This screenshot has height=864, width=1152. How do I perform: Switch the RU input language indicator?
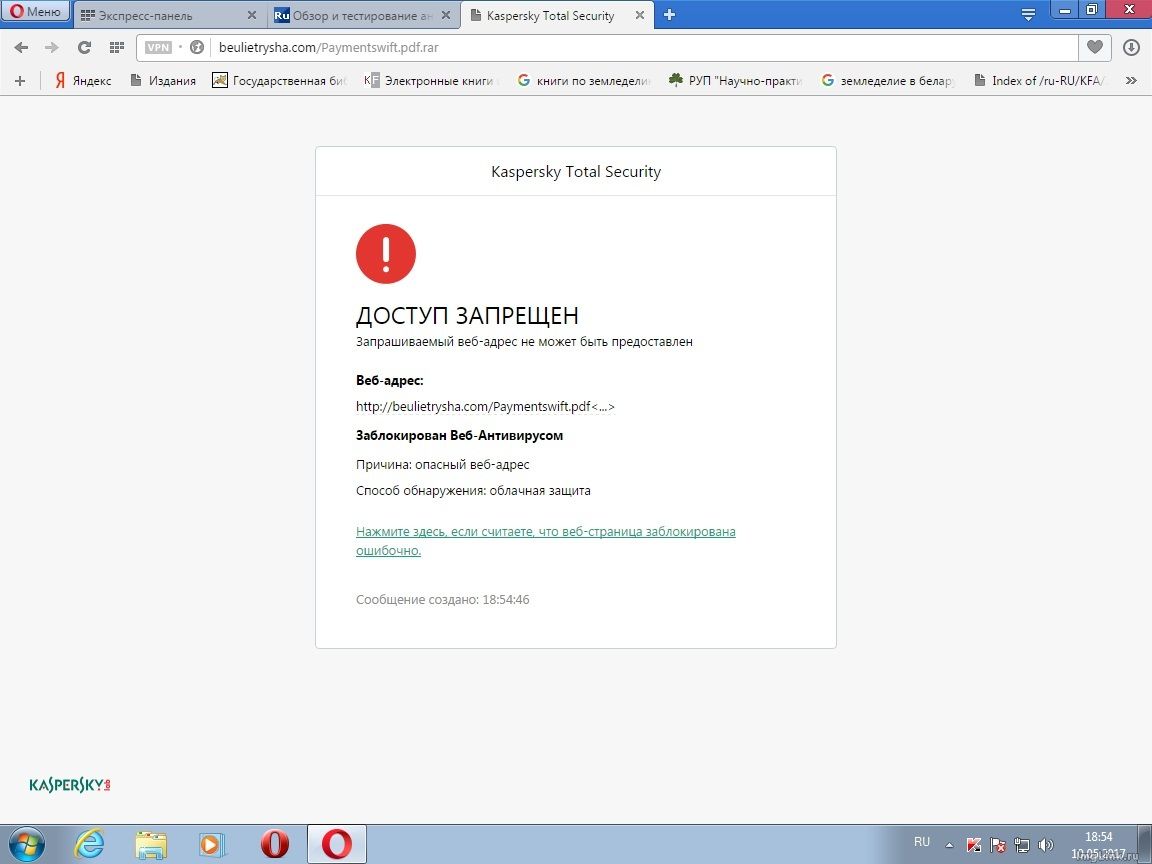pyautogui.click(x=922, y=842)
